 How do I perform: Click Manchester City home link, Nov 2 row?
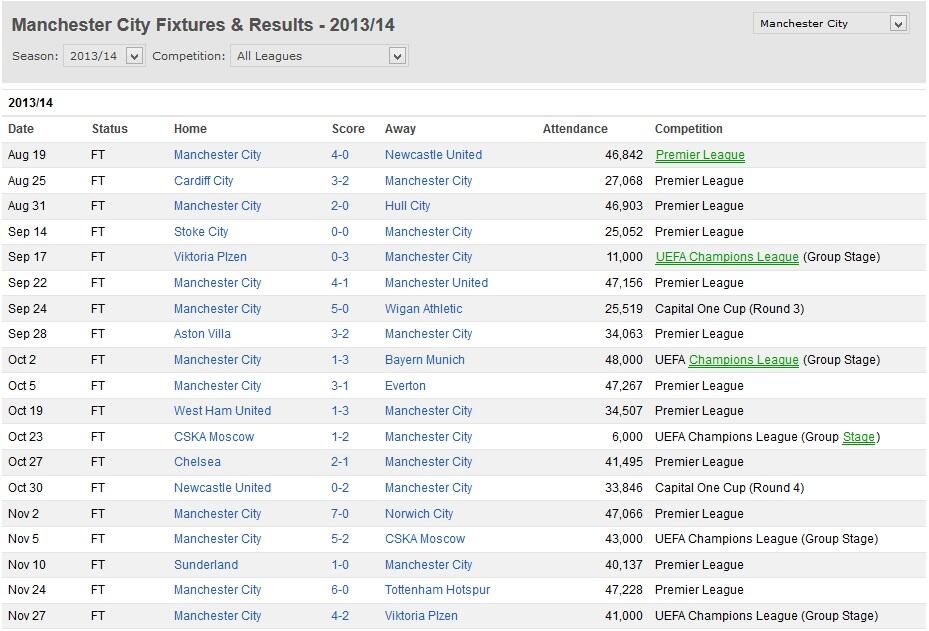click(x=217, y=514)
